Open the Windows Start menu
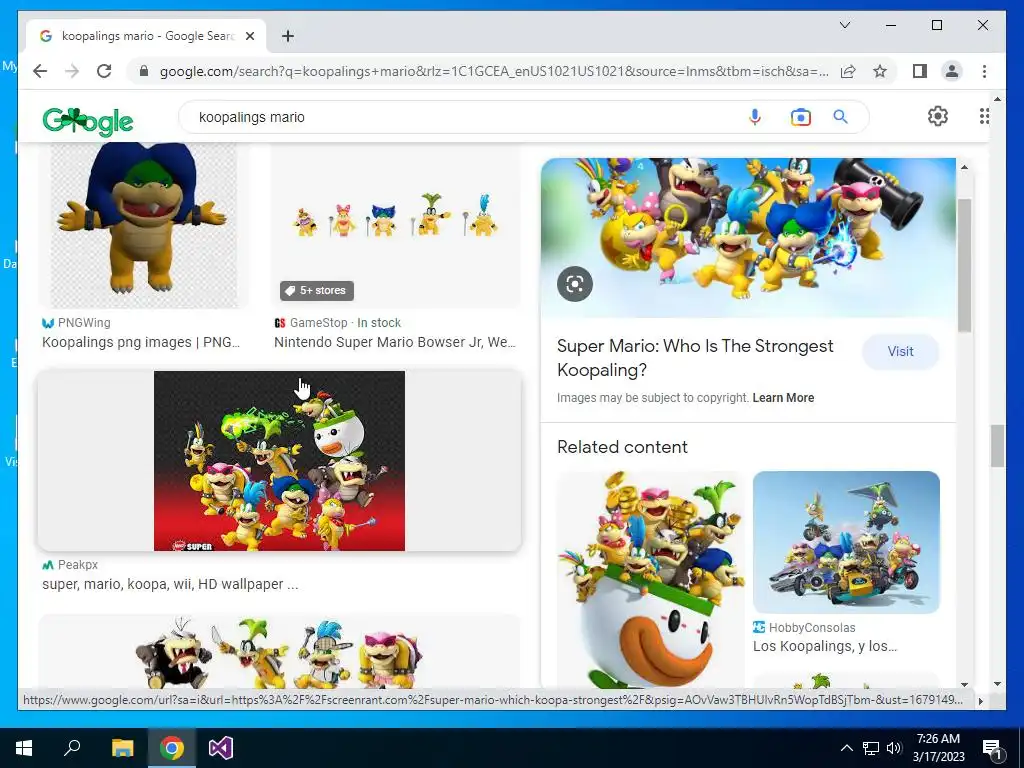 pos(24,748)
